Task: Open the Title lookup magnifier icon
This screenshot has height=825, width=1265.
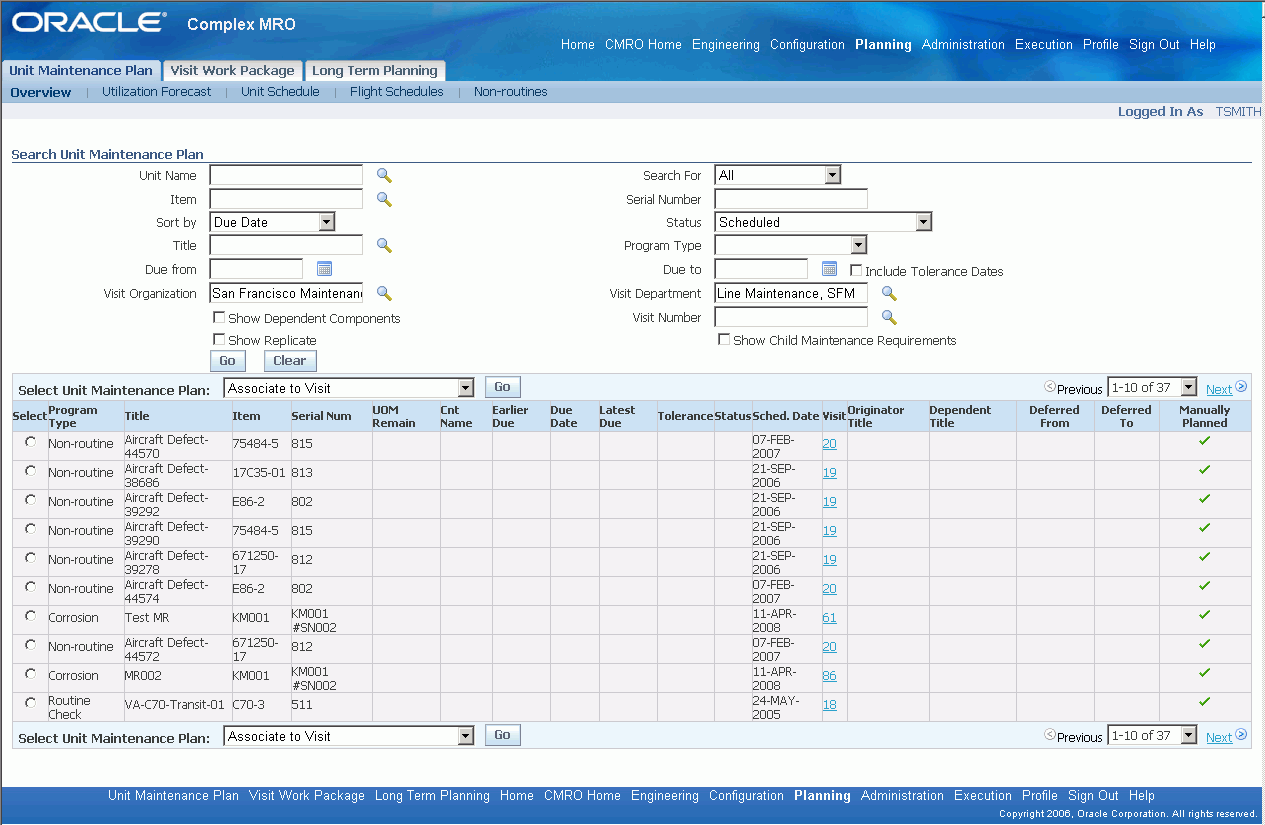Action: click(x=384, y=245)
